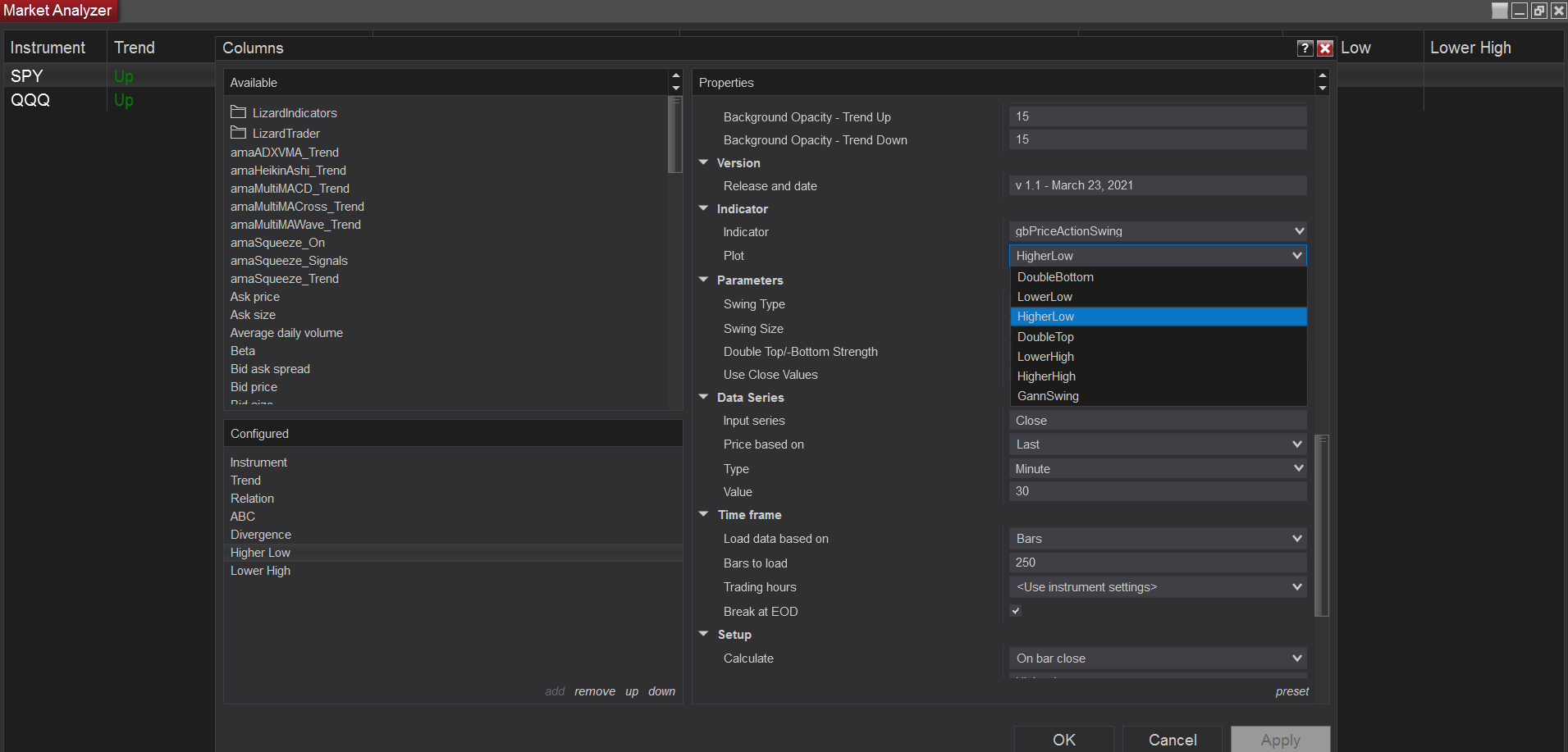Collapse the Indicator section
Image resolution: width=1568 pixels, height=752 pixels.
coord(703,208)
